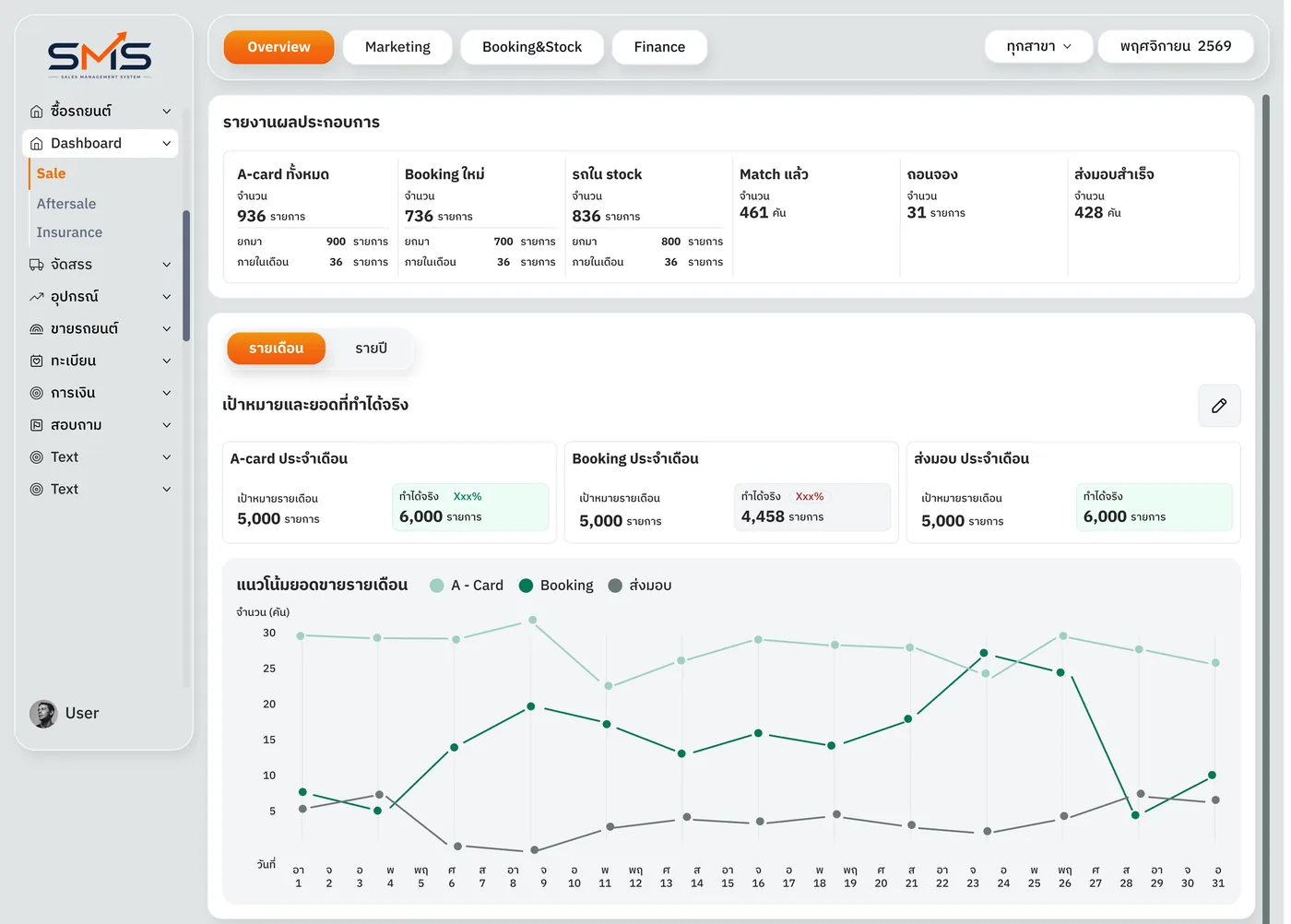Select the Overview tab
1291x924 pixels.
click(x=278, y=47)
